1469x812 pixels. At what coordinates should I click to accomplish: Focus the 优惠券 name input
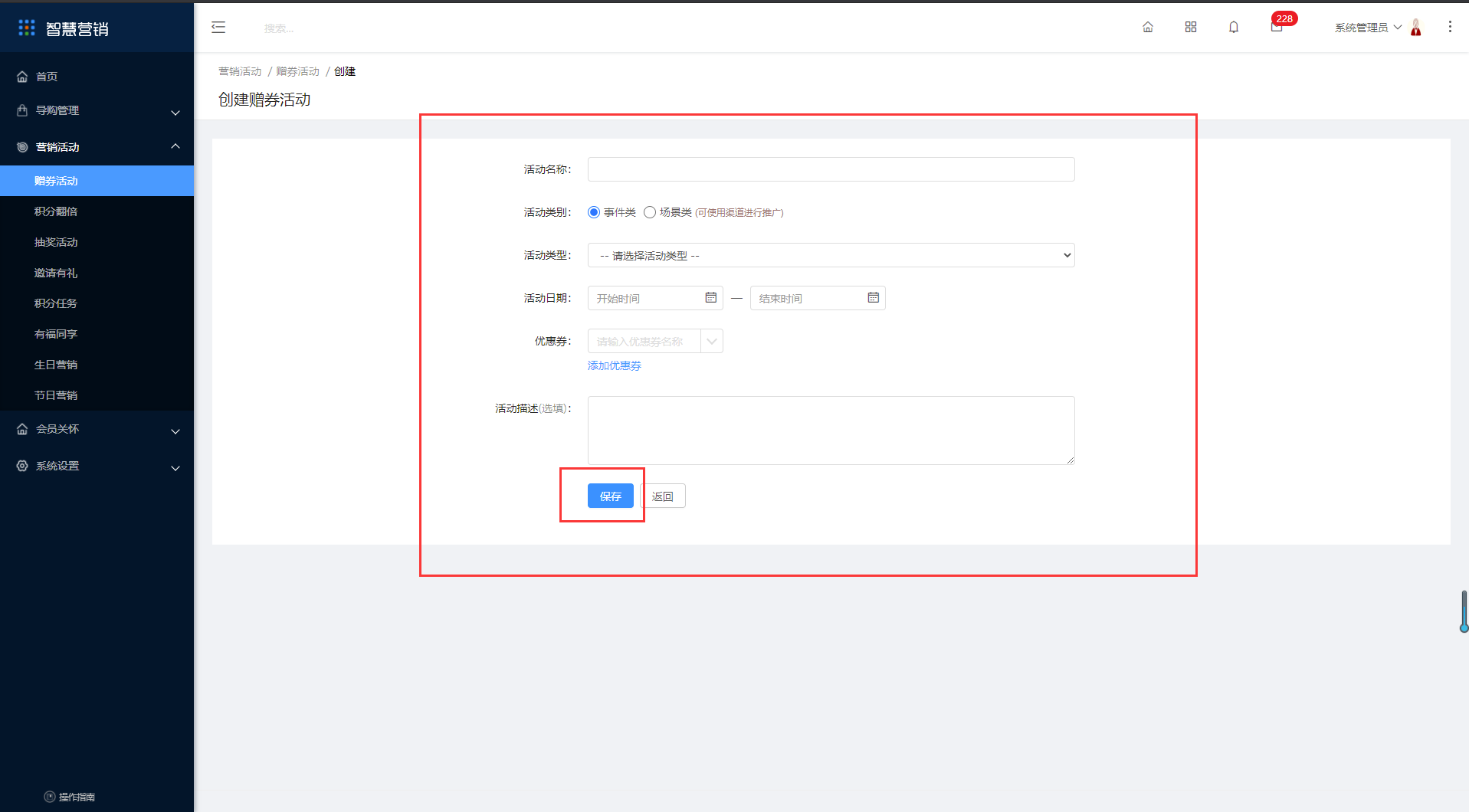pyautogui.click(x=644, y=341)
